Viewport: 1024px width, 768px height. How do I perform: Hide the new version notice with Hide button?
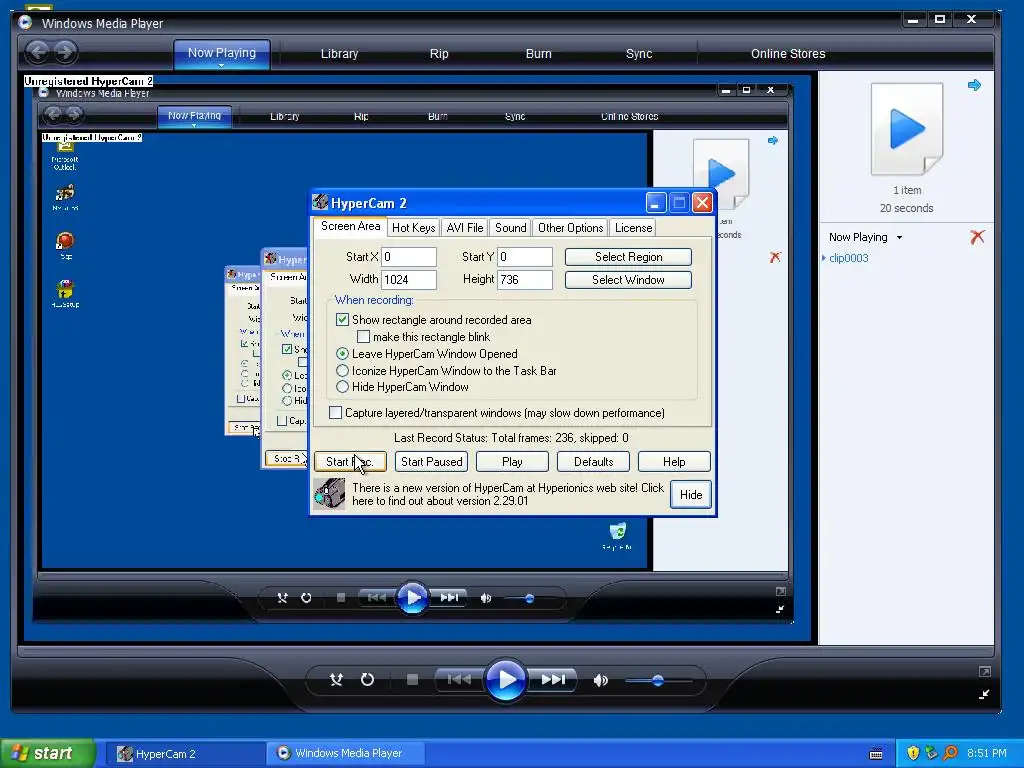[x=690, y=494]
